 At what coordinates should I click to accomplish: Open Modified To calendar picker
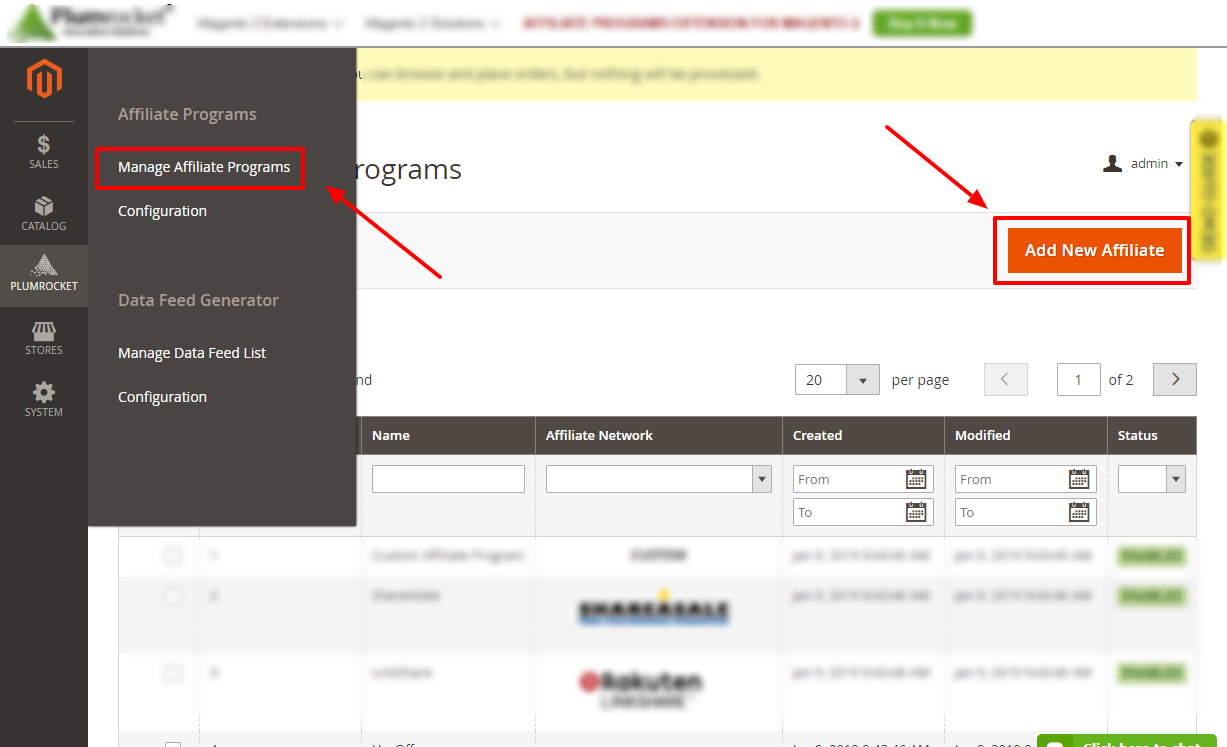(1079, 512)
